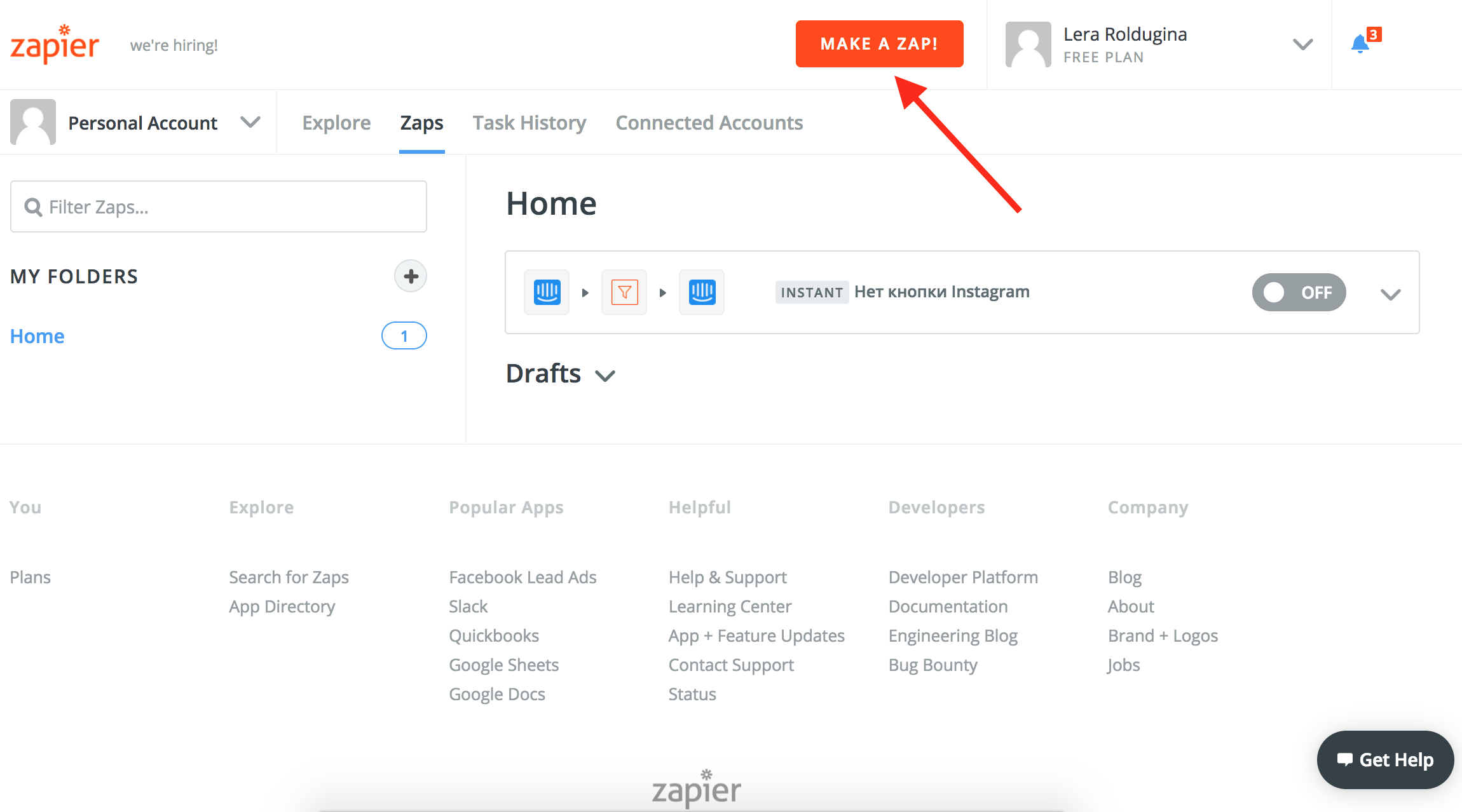Click Developer Platform link
The image size is (1462, 812).
(x=963, y=577)
